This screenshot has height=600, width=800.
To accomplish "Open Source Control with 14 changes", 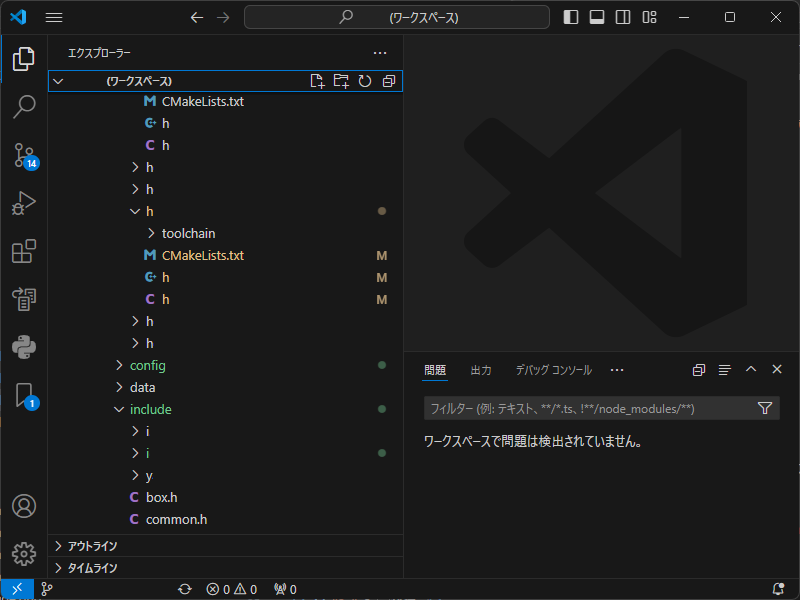I will point(23,155).
